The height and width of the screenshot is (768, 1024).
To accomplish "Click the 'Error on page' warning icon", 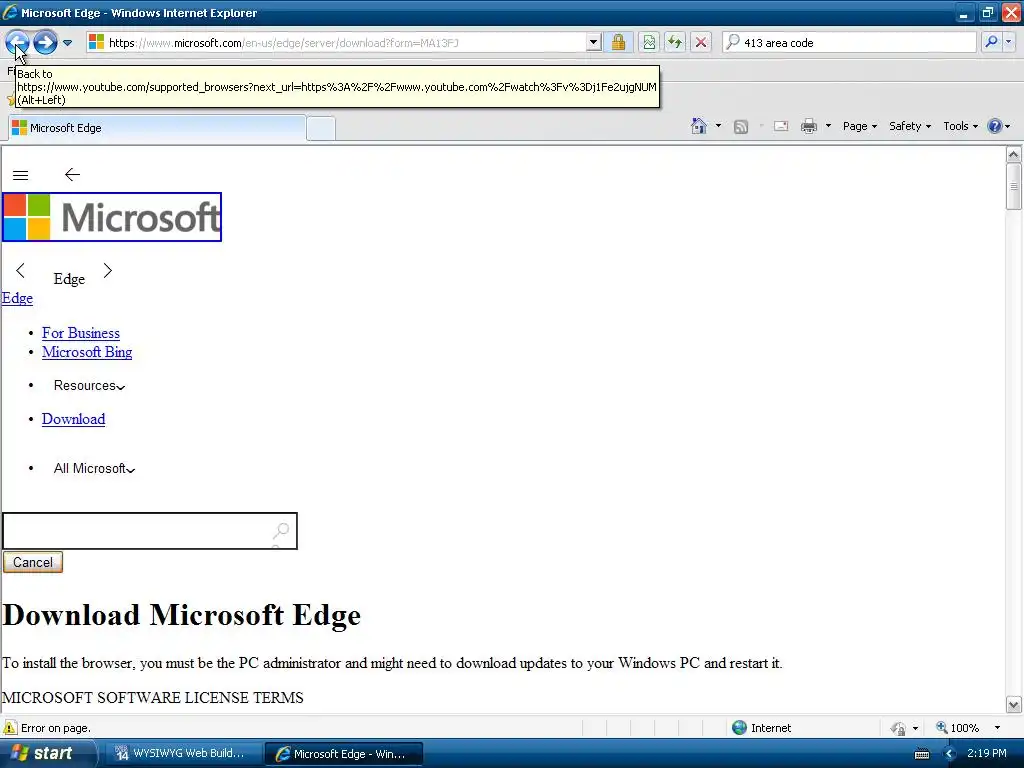I will point(10,728).
